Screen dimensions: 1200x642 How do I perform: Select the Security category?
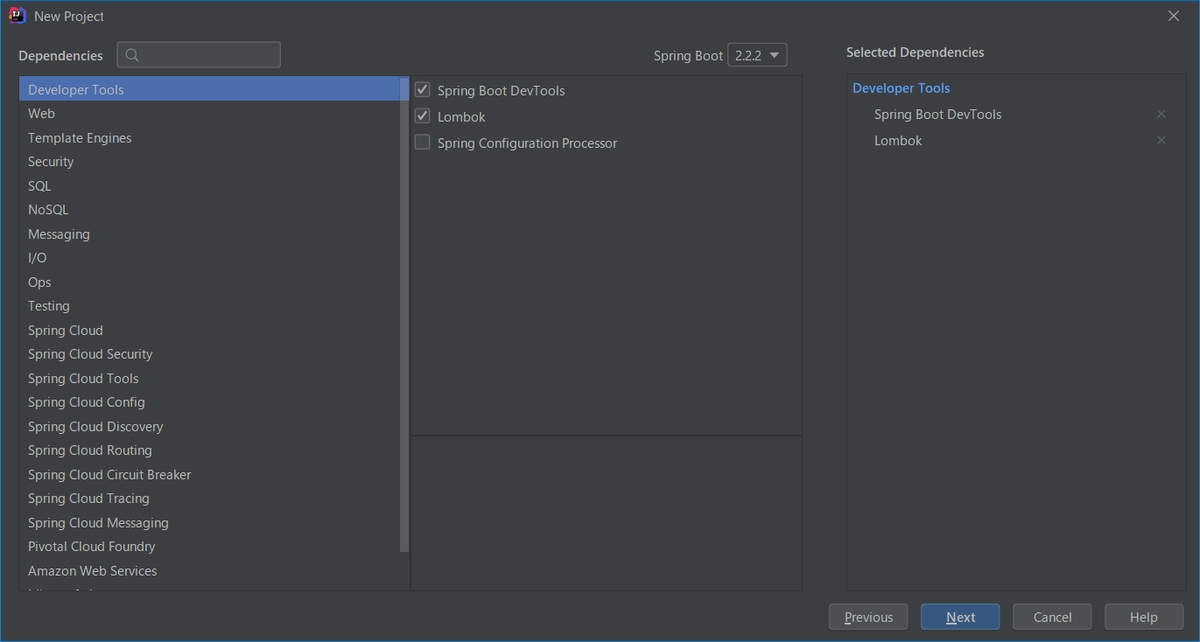coord(209,161)
